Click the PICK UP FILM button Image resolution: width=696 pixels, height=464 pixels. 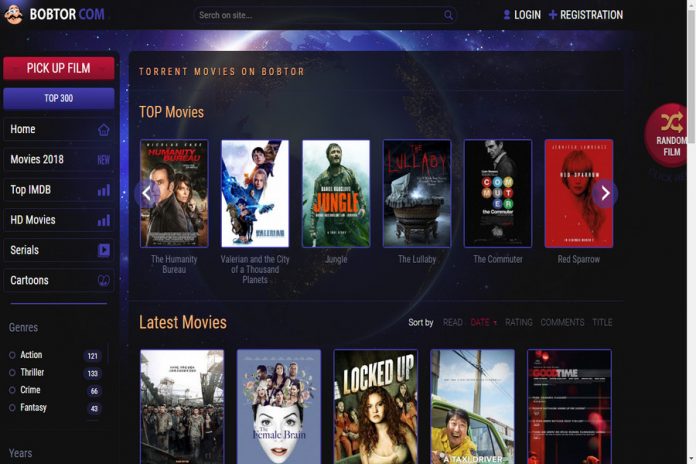tap(59, 68)
